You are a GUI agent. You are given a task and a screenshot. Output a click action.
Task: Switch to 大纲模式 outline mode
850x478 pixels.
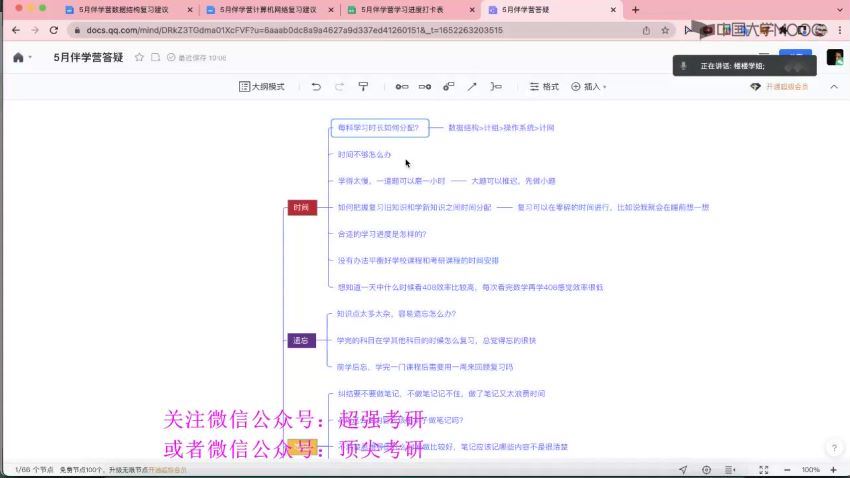point(262,87)
